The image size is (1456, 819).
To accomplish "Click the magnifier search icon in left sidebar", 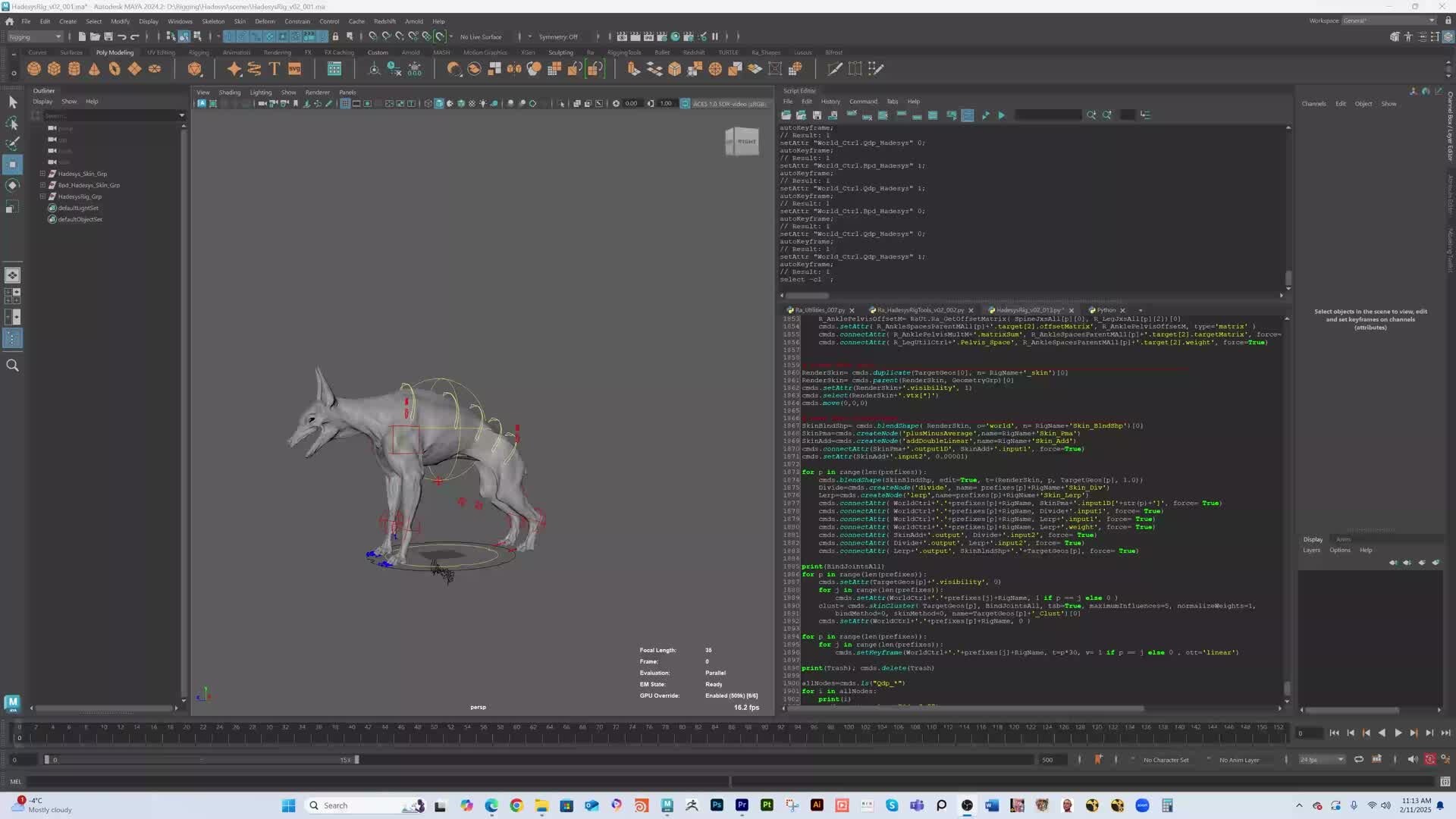I will click(12, 366).
